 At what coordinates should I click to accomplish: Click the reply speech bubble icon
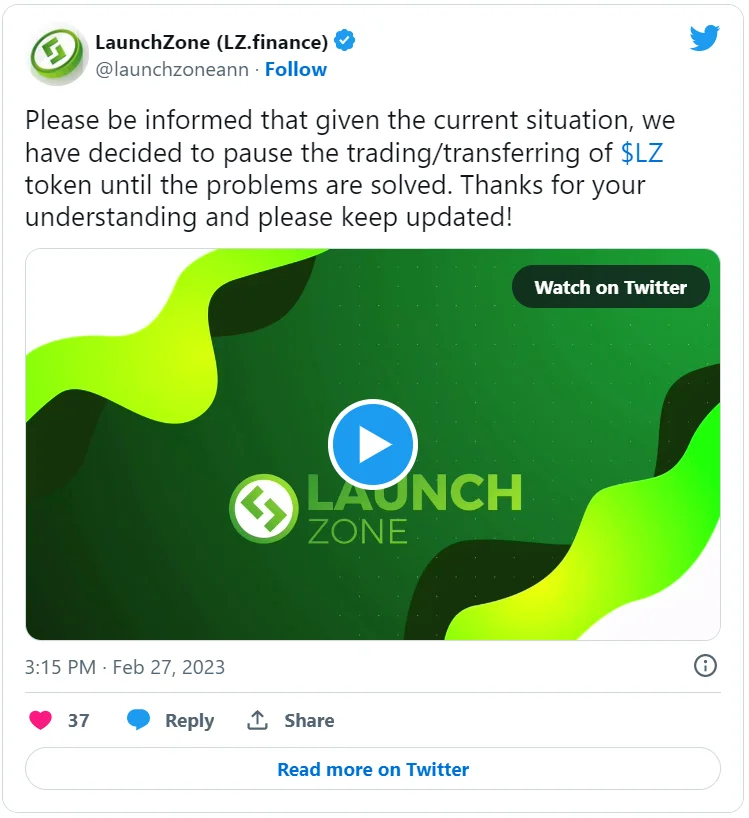tap(139, 720)
